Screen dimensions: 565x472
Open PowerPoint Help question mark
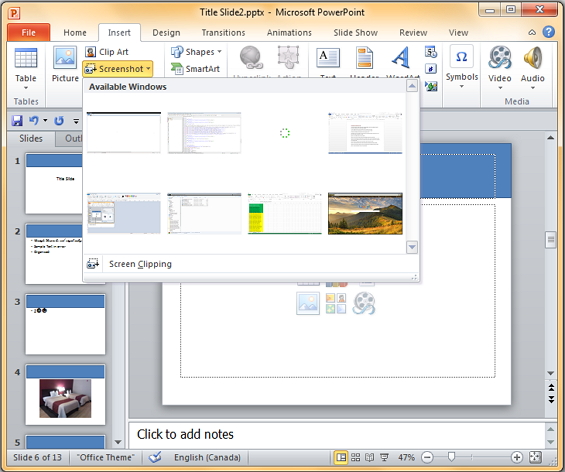(x=548, y=32)
